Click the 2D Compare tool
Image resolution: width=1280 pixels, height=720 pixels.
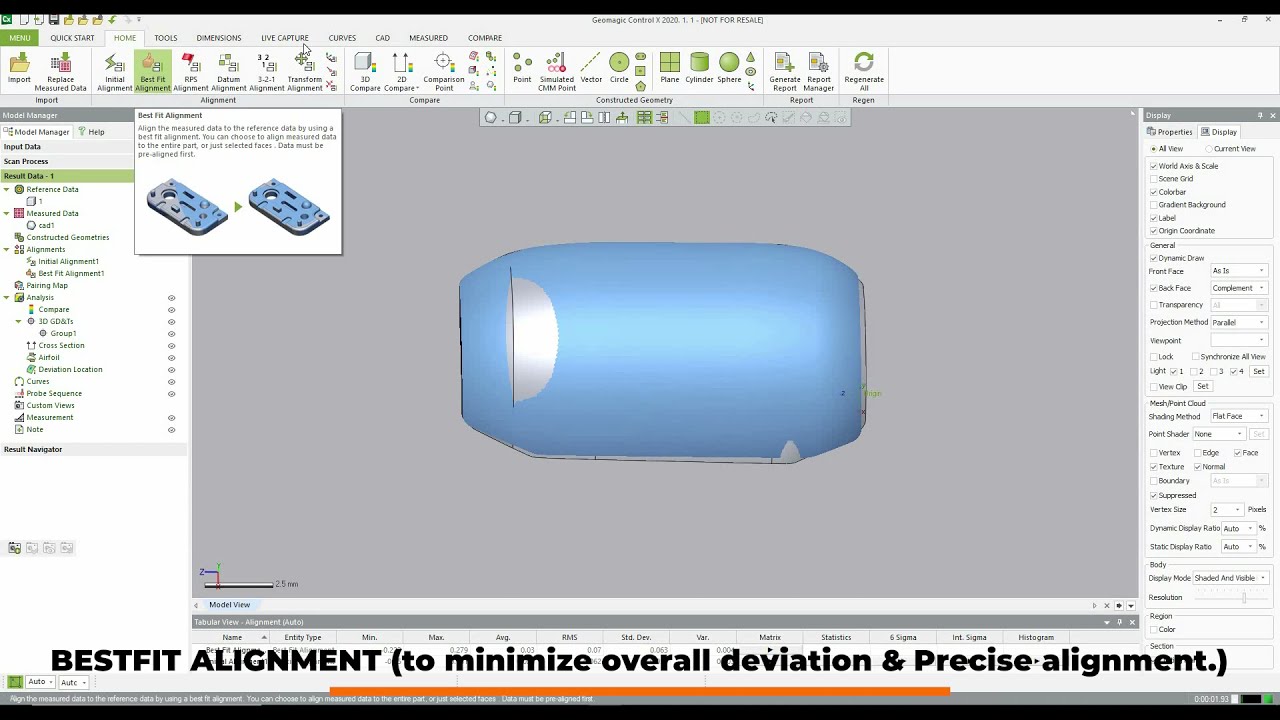[x=402, y=72]
